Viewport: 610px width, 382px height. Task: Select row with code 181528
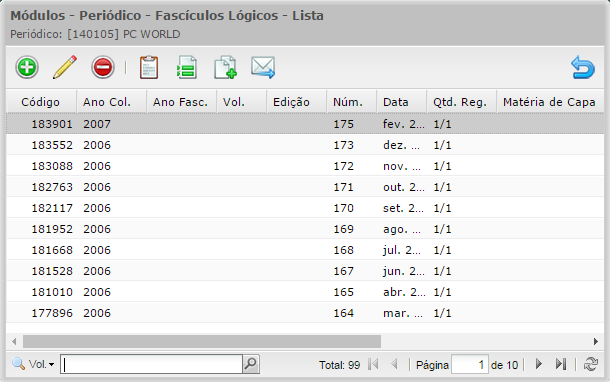[305, 271]
